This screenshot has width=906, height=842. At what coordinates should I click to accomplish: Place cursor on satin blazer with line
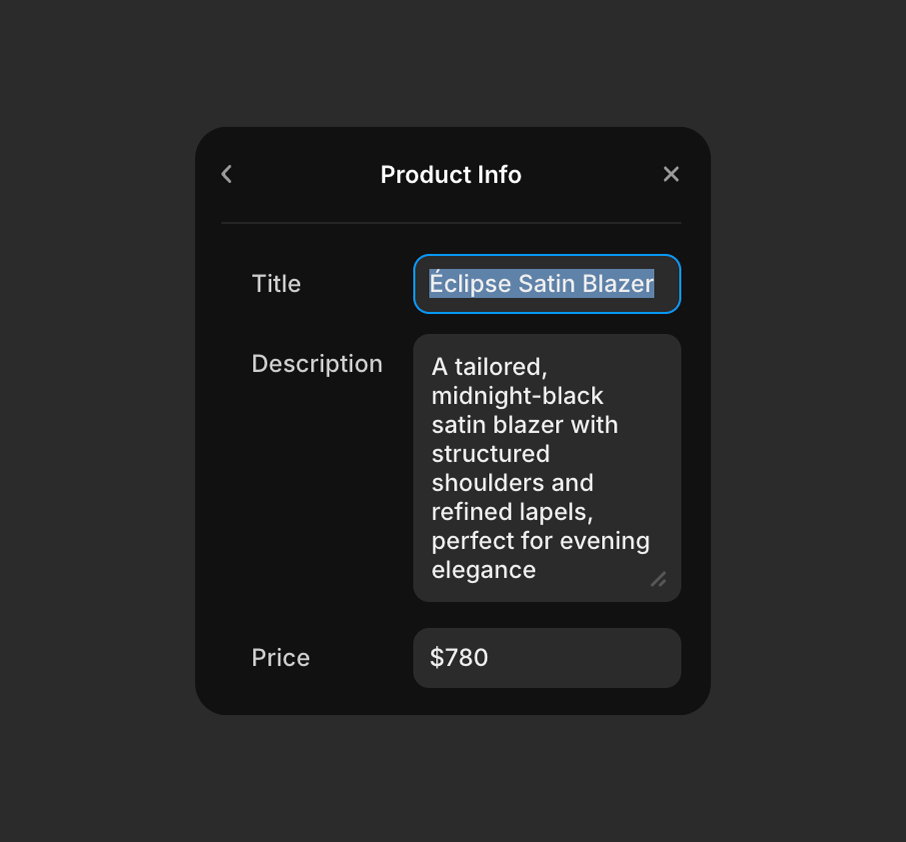click(x=524, y=425)
